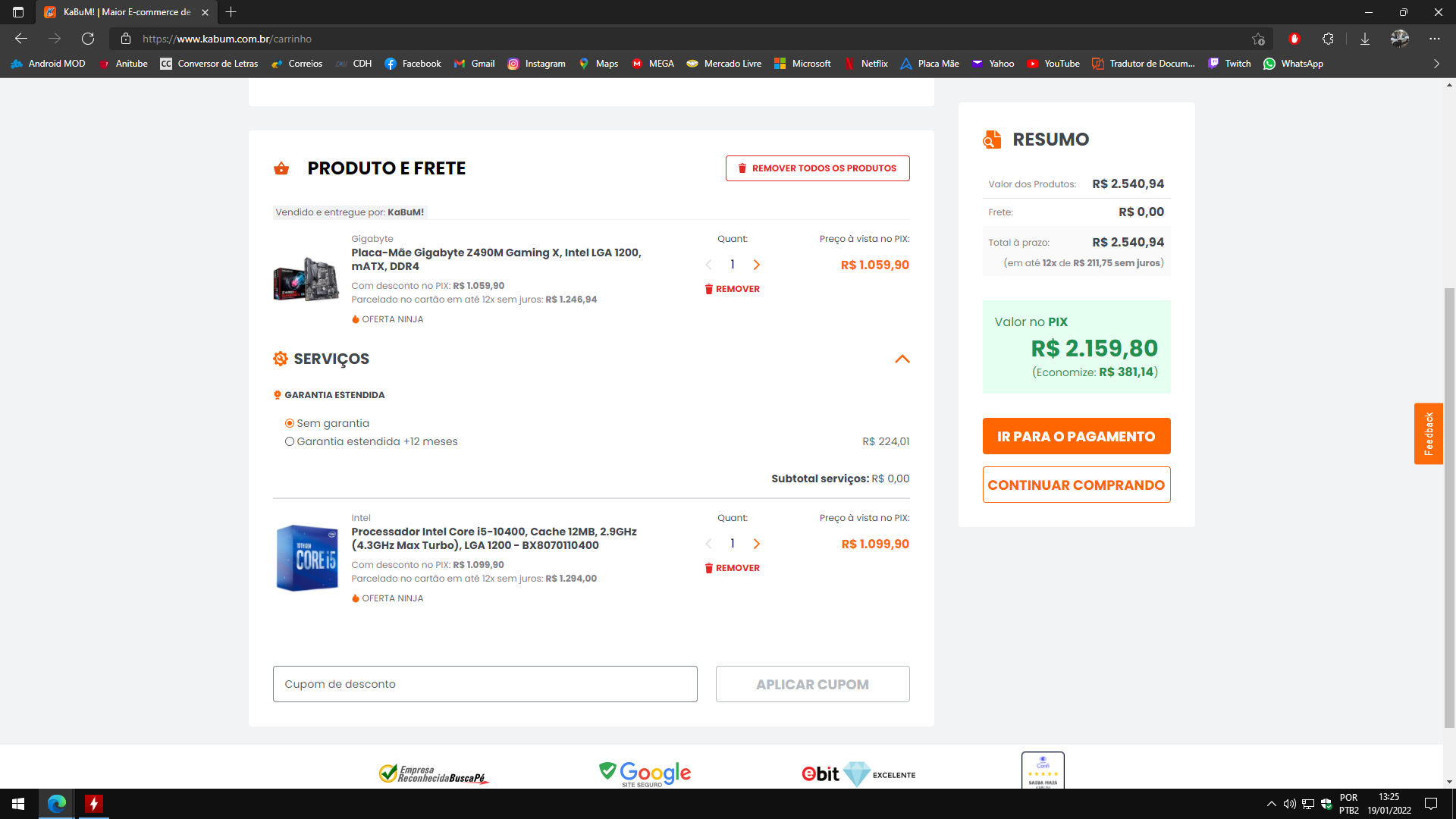Image resolution: width=1456 pixels, height=819 pixels.
Task: Open the Android MOD bookmark
Action: point(48,64)
